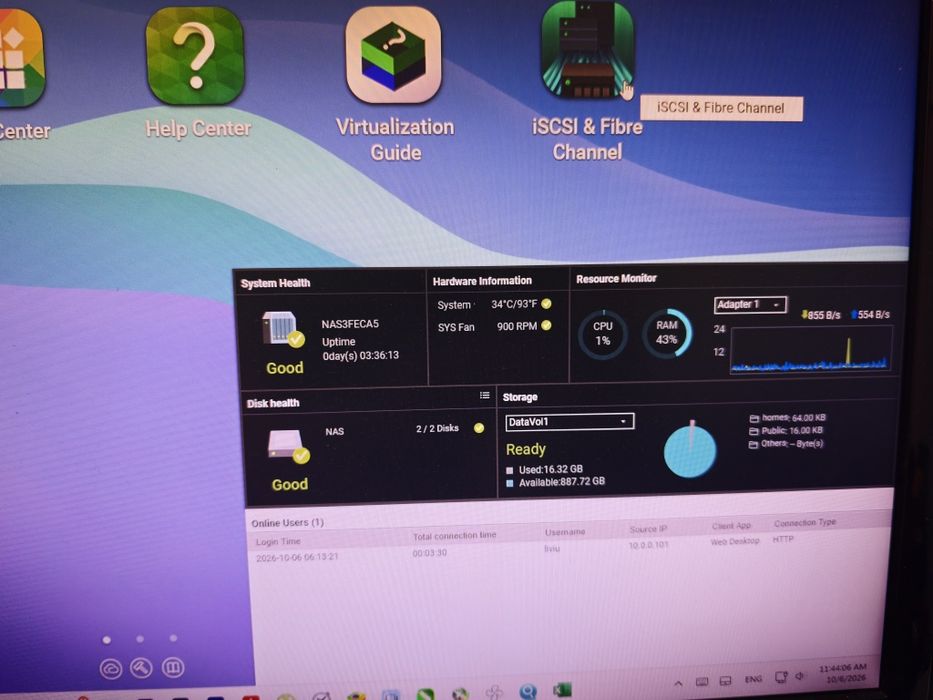
Task: Click the volume icon in system tray
Action: click(x=799, y=677)
